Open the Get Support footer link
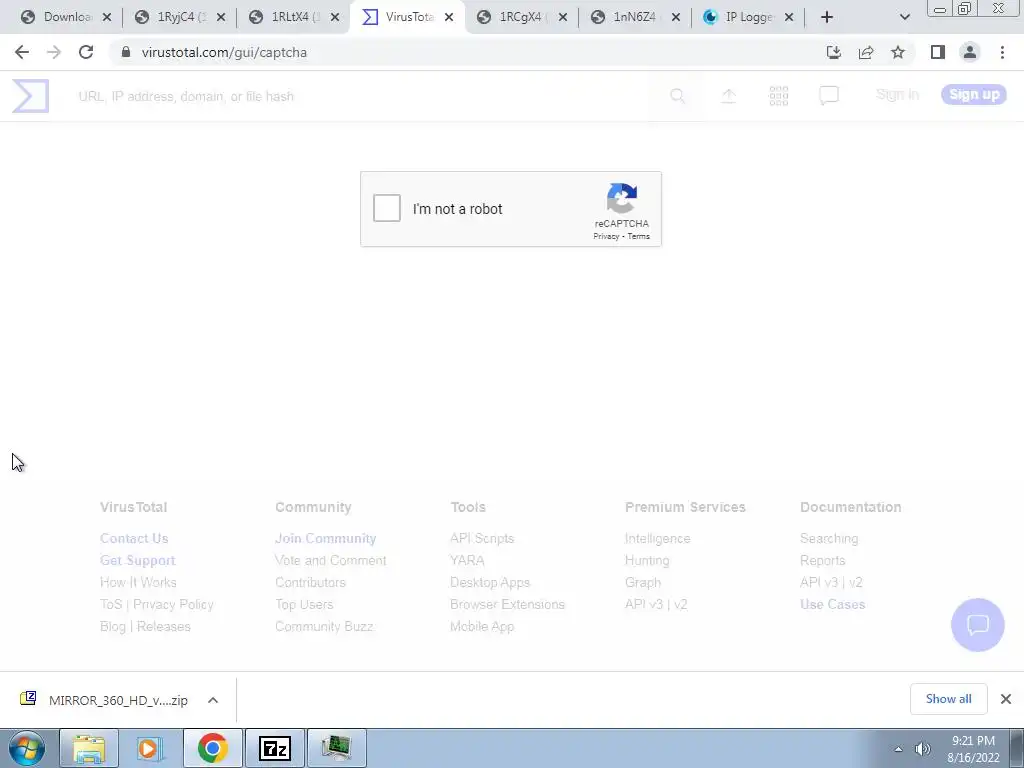The image size is (1024, 768). pos(137,560)
